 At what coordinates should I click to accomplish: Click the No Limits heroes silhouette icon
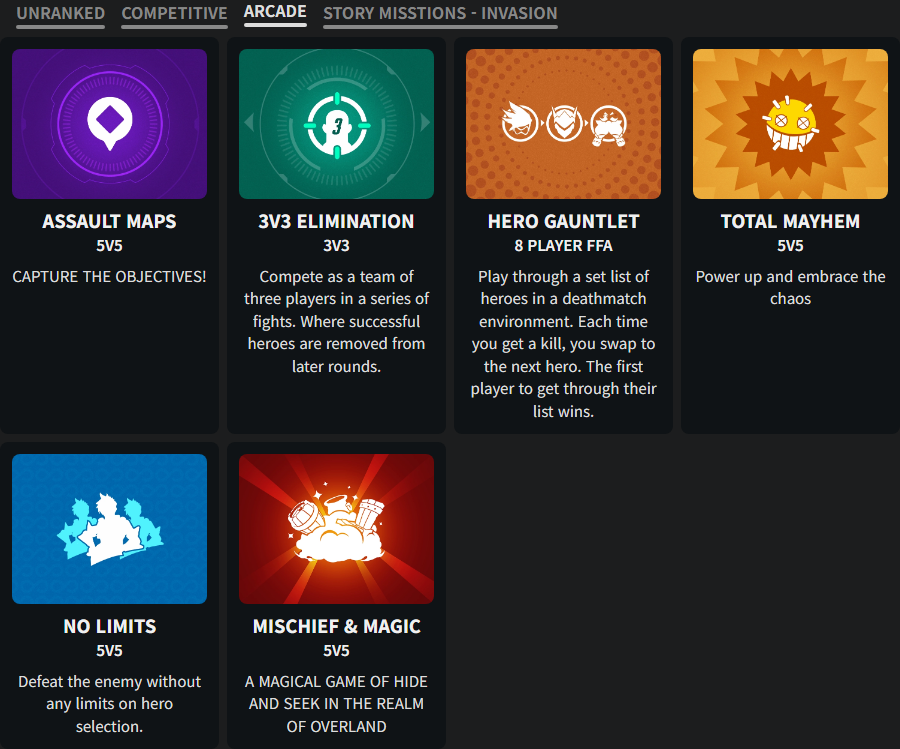point(110,529)
